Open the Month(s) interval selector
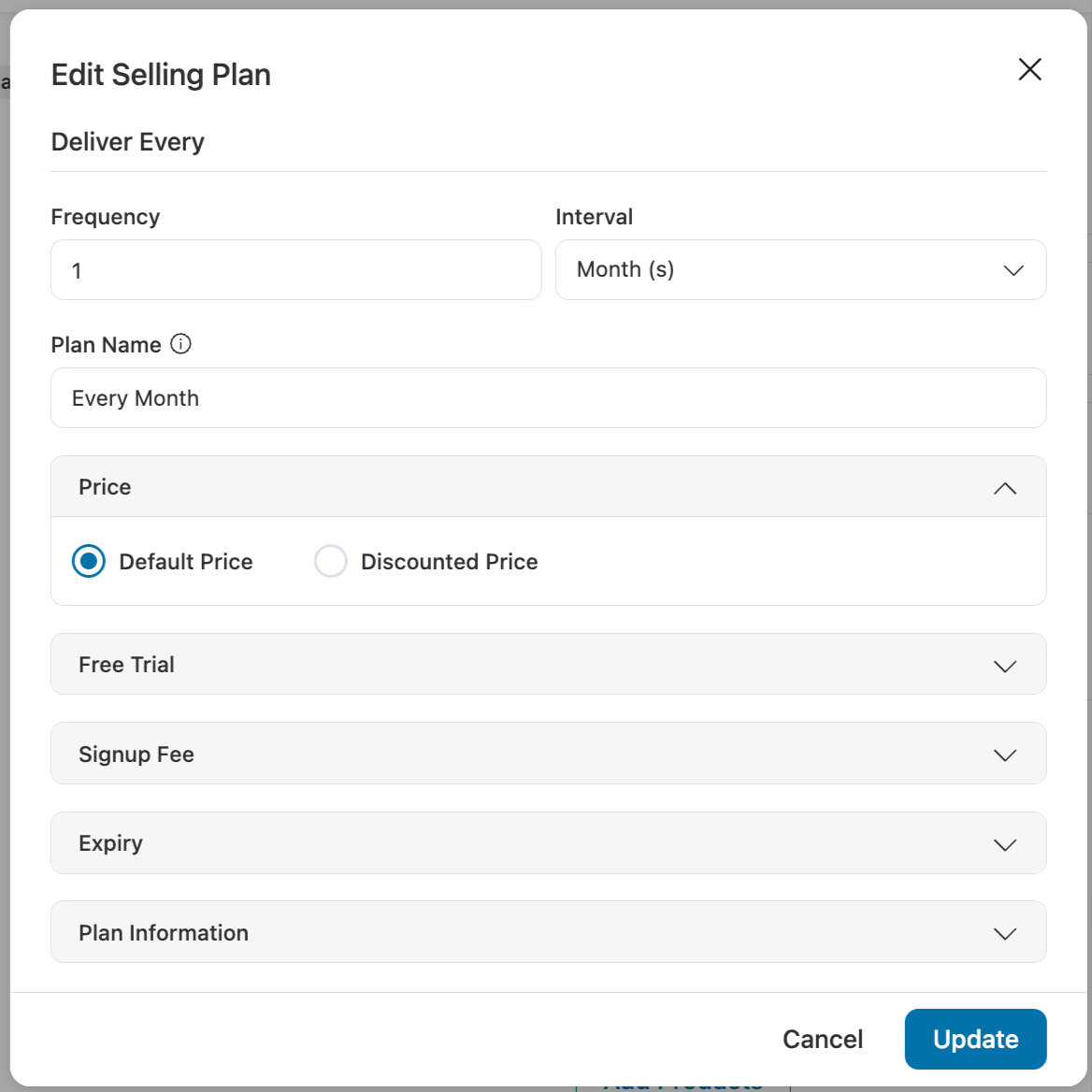 click(x=801, y=270)
